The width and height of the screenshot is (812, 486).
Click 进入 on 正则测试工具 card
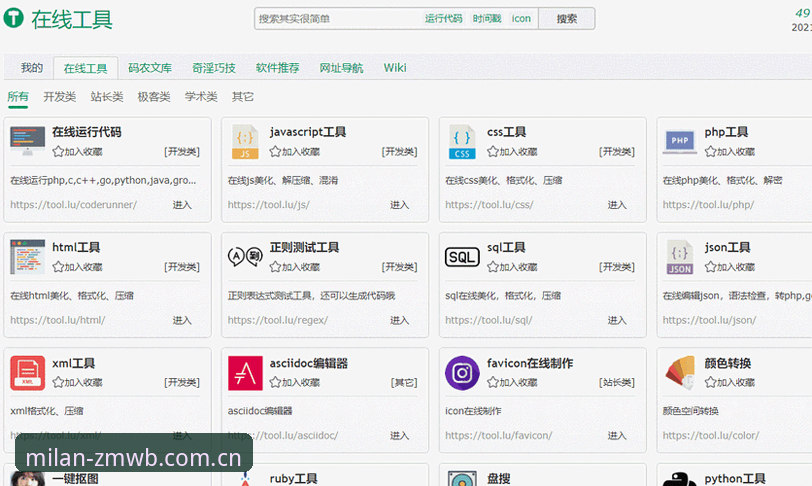pyautogui.click(x=399, y=320)
